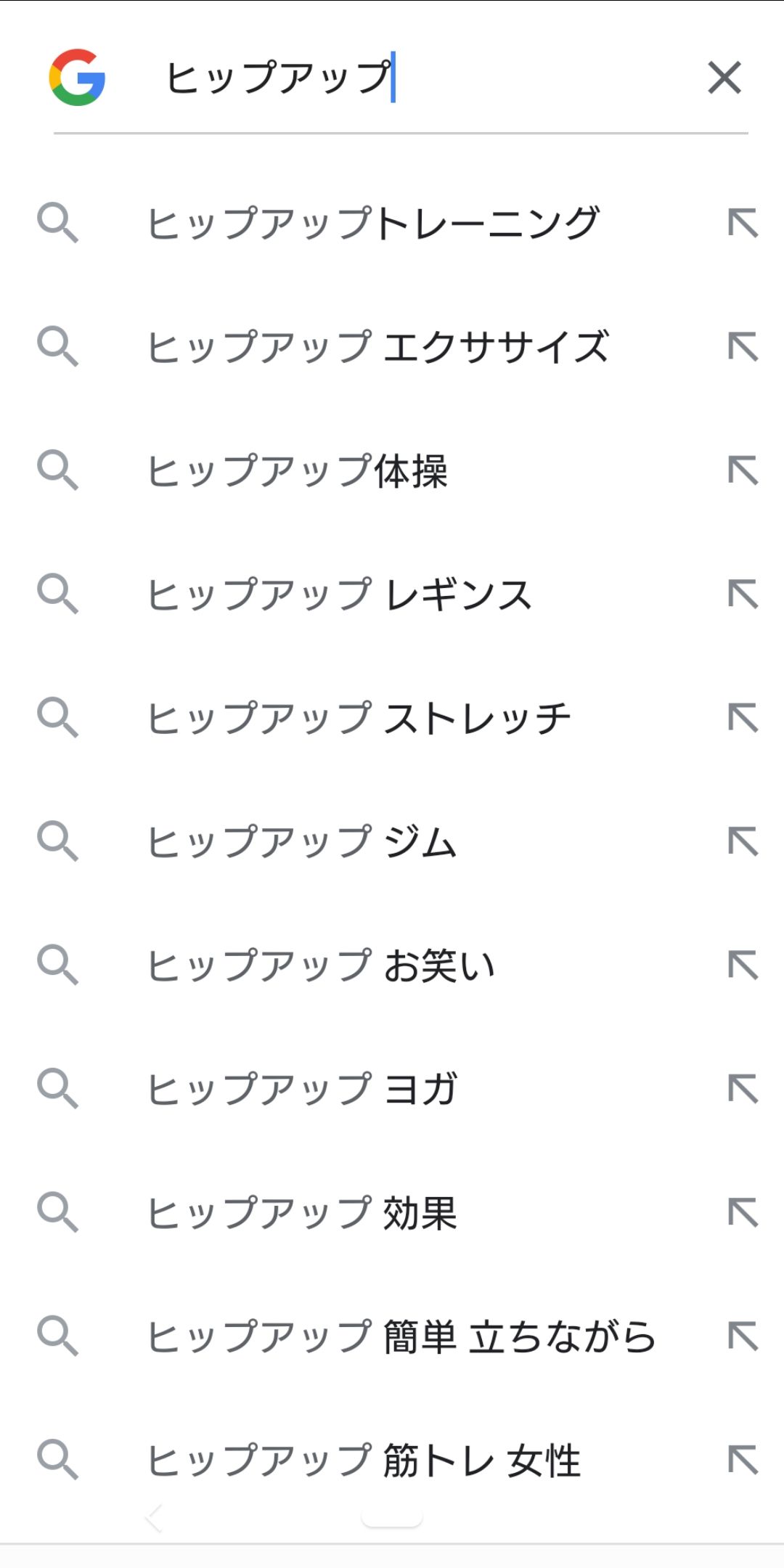Tap the arrow icon next to レギンス
Viewport: 784px width, 1568px height.
[743, 595]
